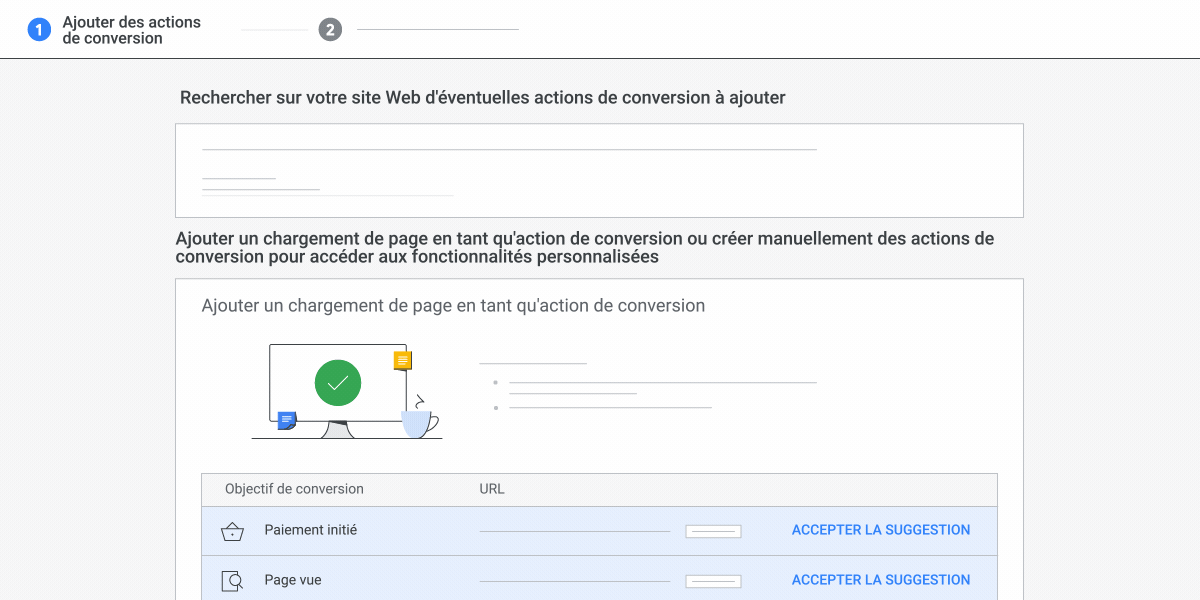Click the URL field in the Page vue row
The image size is (1200, 600).
[575, 580]
